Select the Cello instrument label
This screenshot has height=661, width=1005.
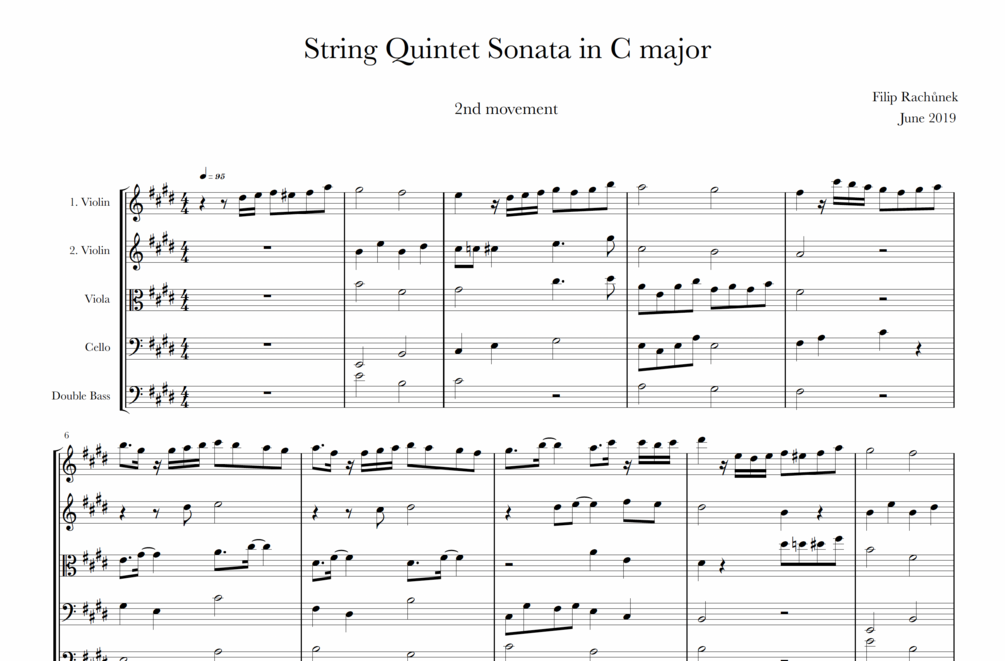tap(97, 347)
